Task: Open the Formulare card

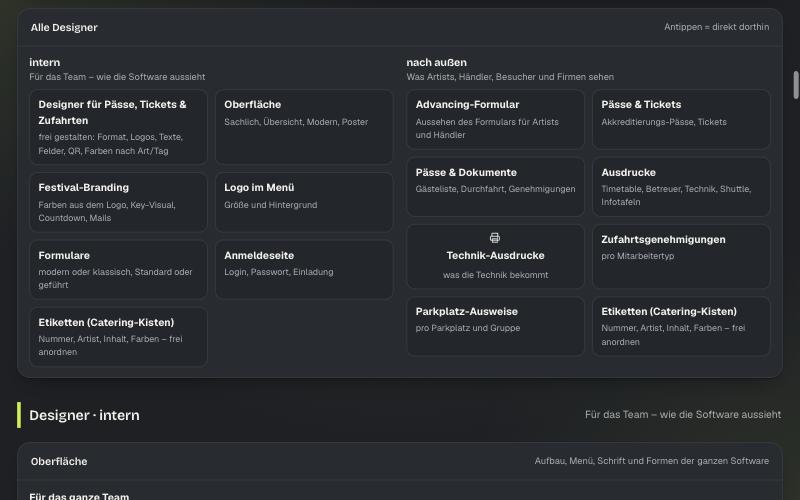Action: (x=118, y=269)
